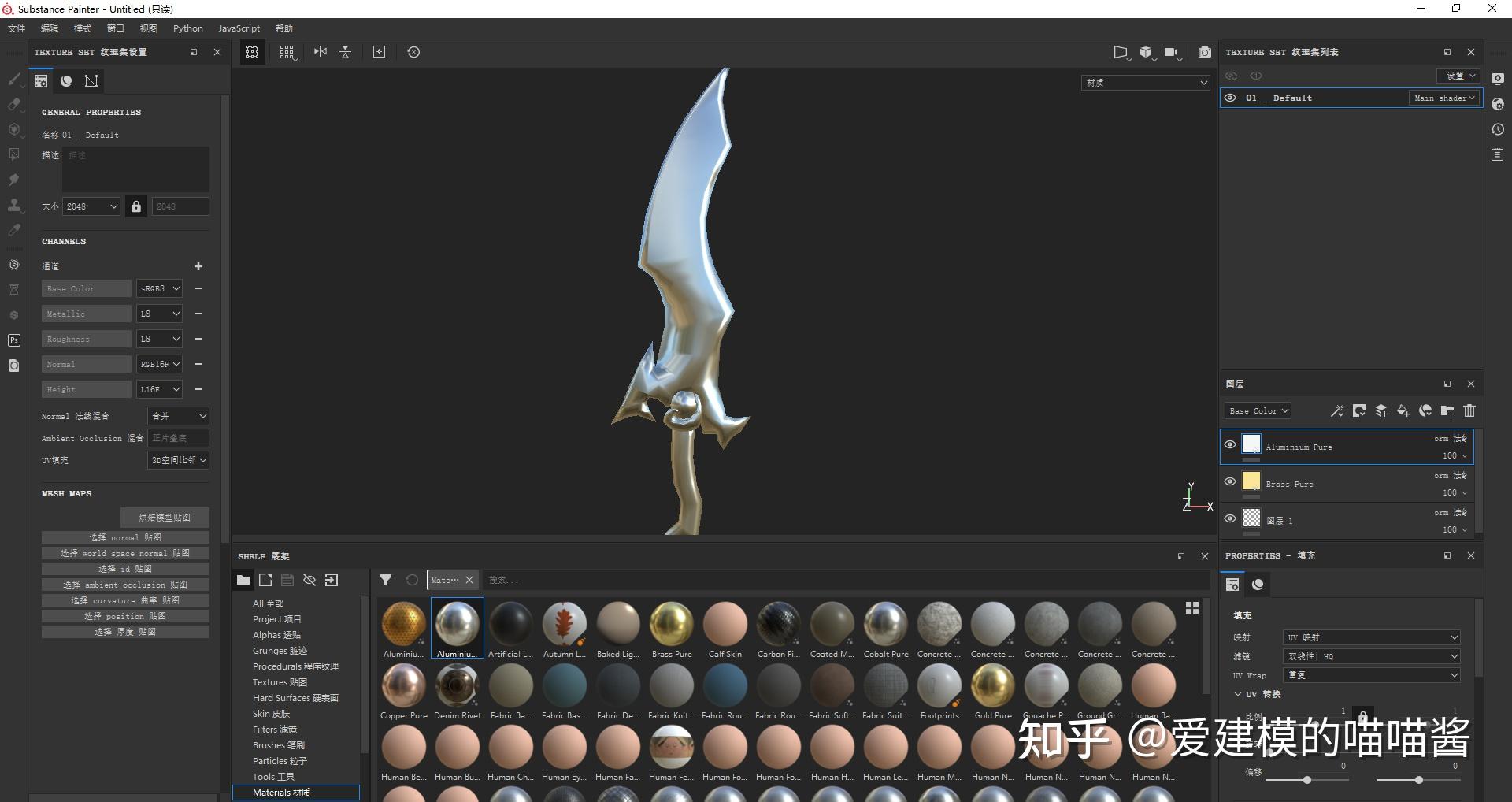Click 选择 normal 贴图 button
The height and width of the screenshot is (802, 1512).
coord(125,537)
